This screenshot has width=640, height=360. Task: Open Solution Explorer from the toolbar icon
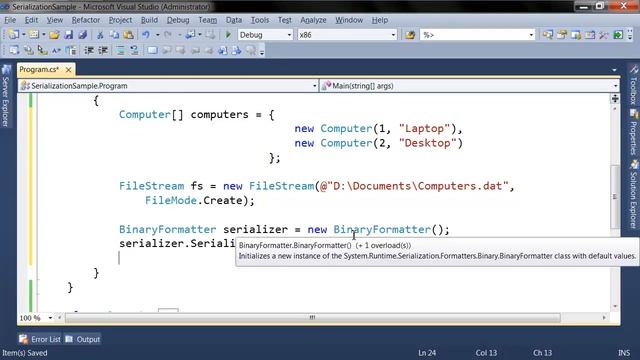tap(548, 35)
